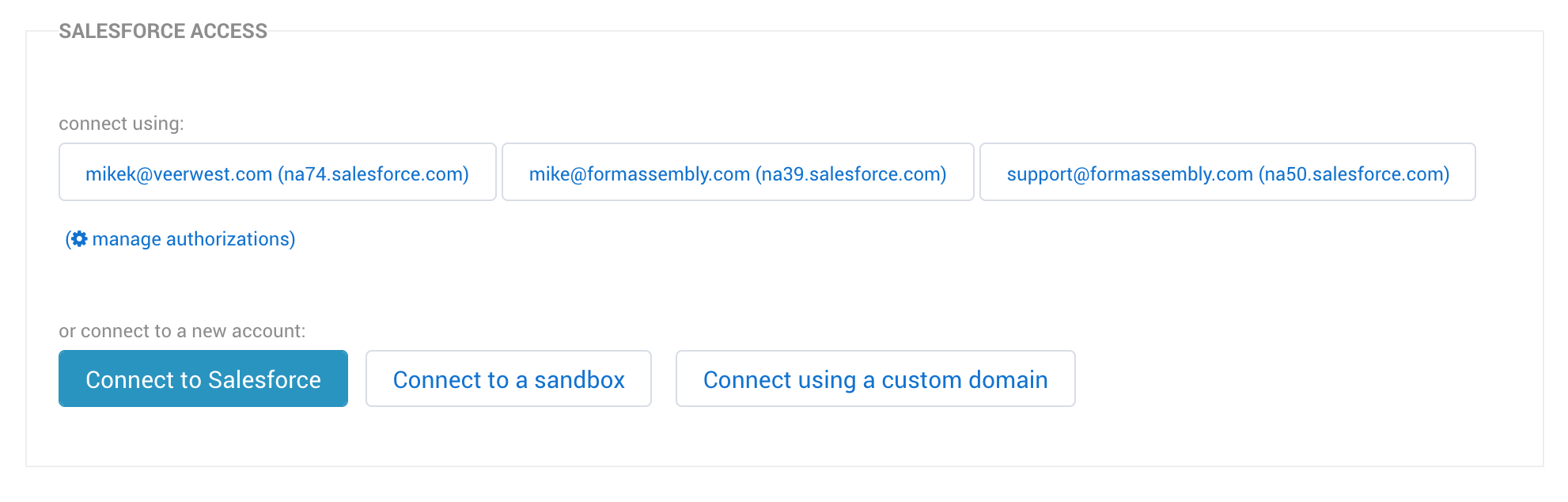This screenshot has width=1568, height=502.
Task: Click the blue Connect to Salesforce button
Action: click(x=203, y=378)
